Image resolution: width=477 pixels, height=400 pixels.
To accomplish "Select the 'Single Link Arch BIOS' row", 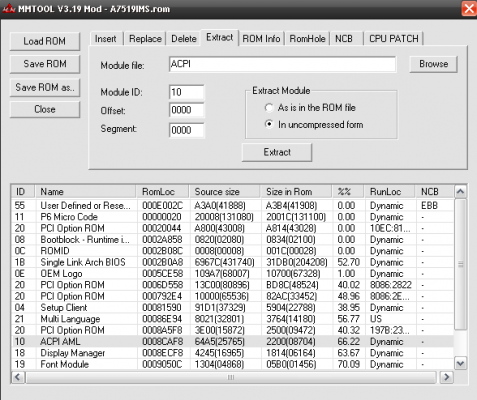I will click(233, 262).
